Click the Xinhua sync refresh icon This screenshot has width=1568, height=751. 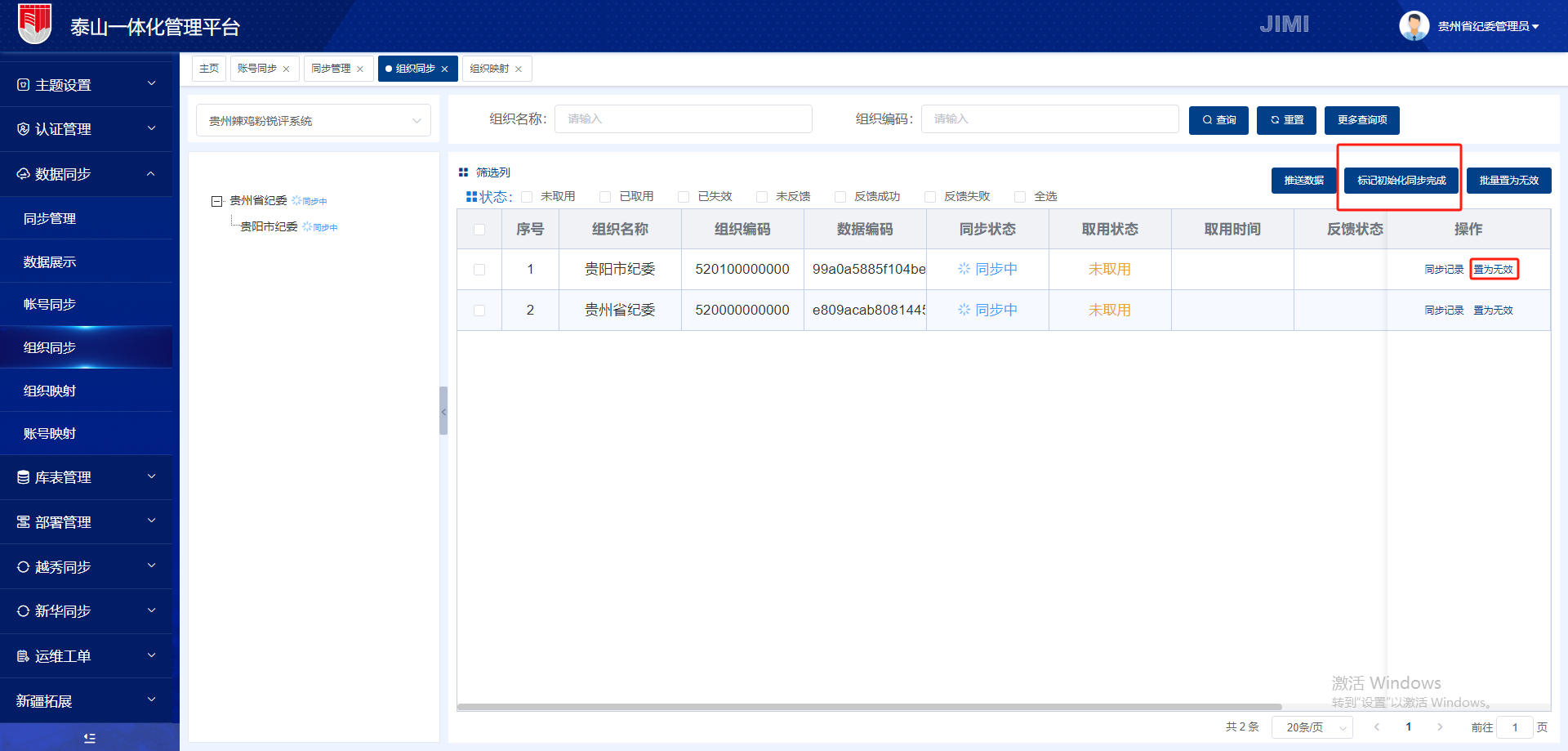pyautogui.click(x=23, y=611)
